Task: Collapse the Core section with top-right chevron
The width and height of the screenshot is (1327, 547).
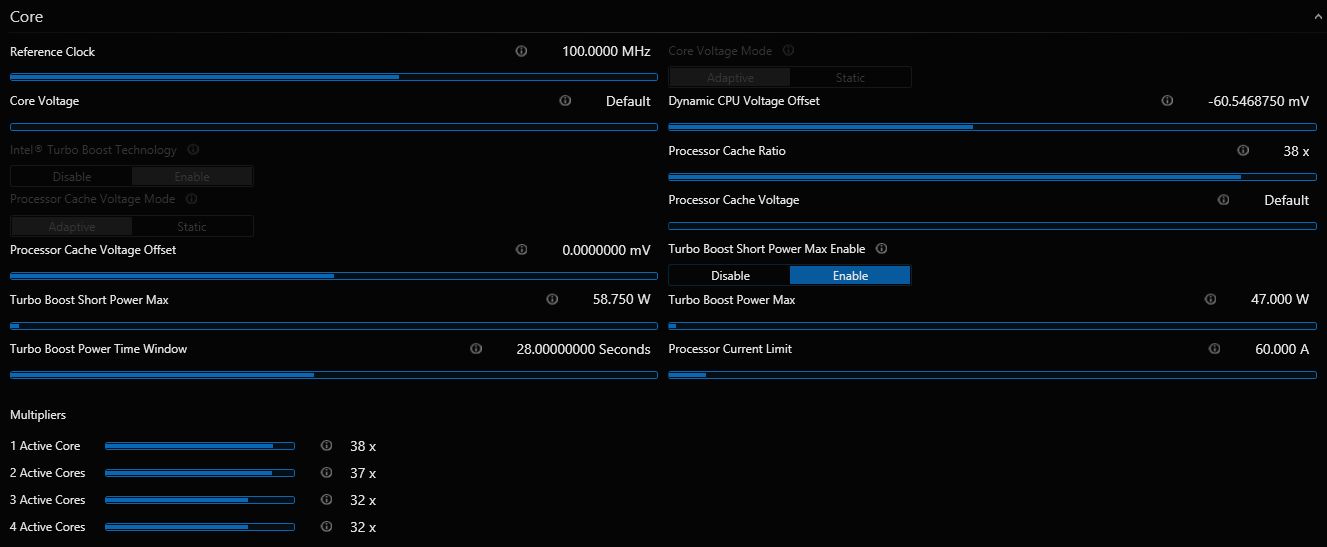Action: 1319,17
